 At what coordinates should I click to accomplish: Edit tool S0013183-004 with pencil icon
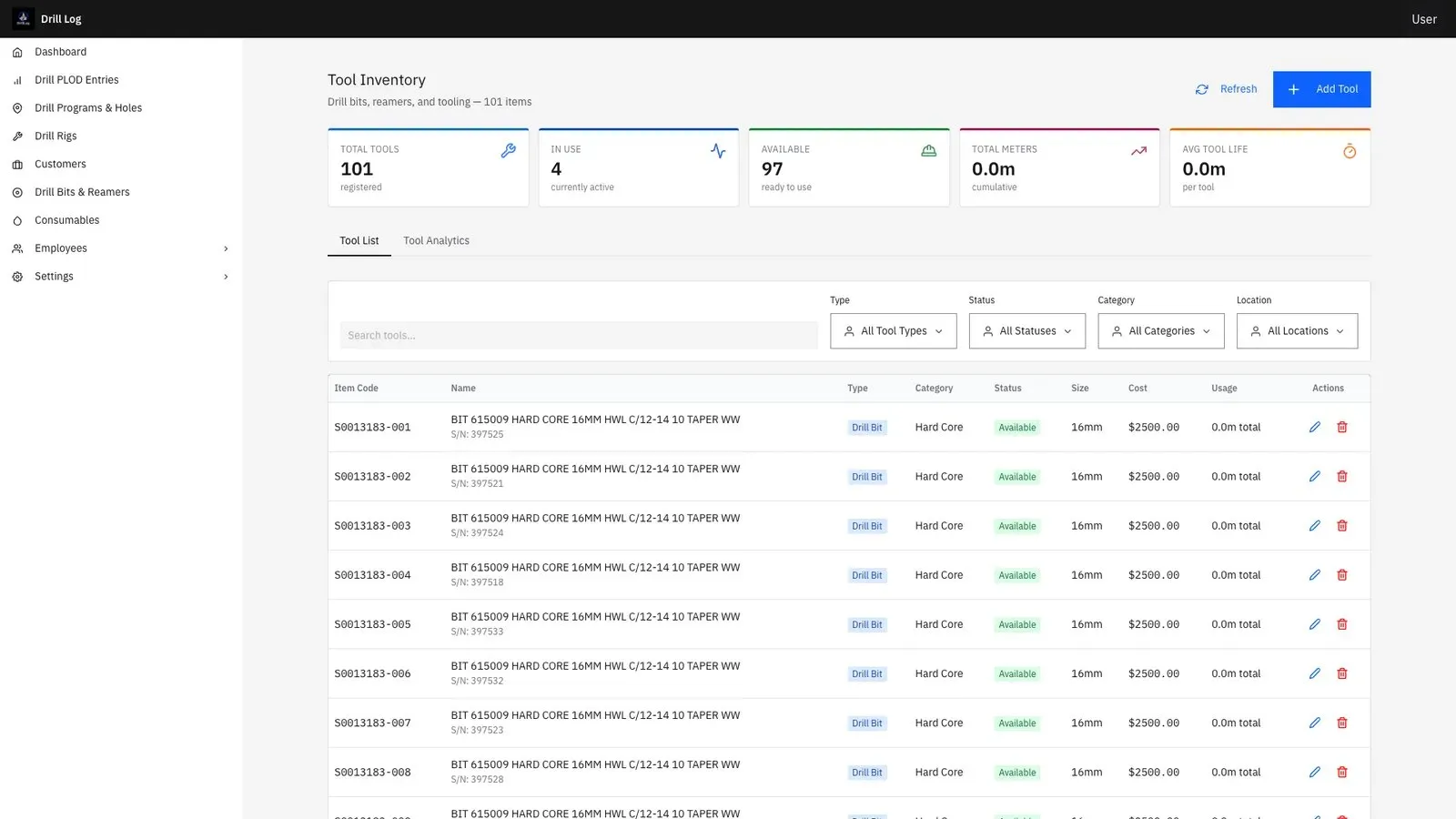1315,575
